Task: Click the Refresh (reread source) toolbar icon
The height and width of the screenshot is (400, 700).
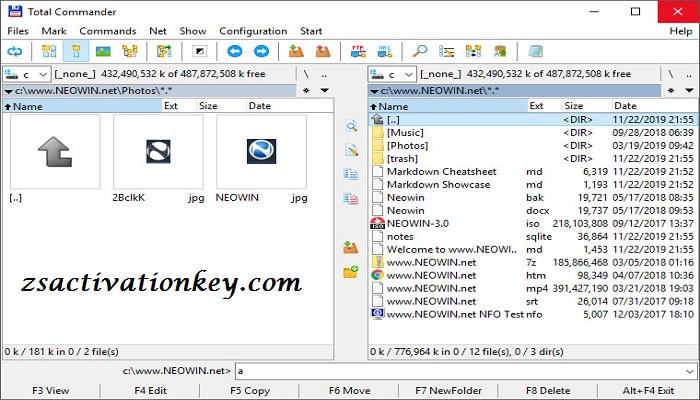Action: [15, 51]
